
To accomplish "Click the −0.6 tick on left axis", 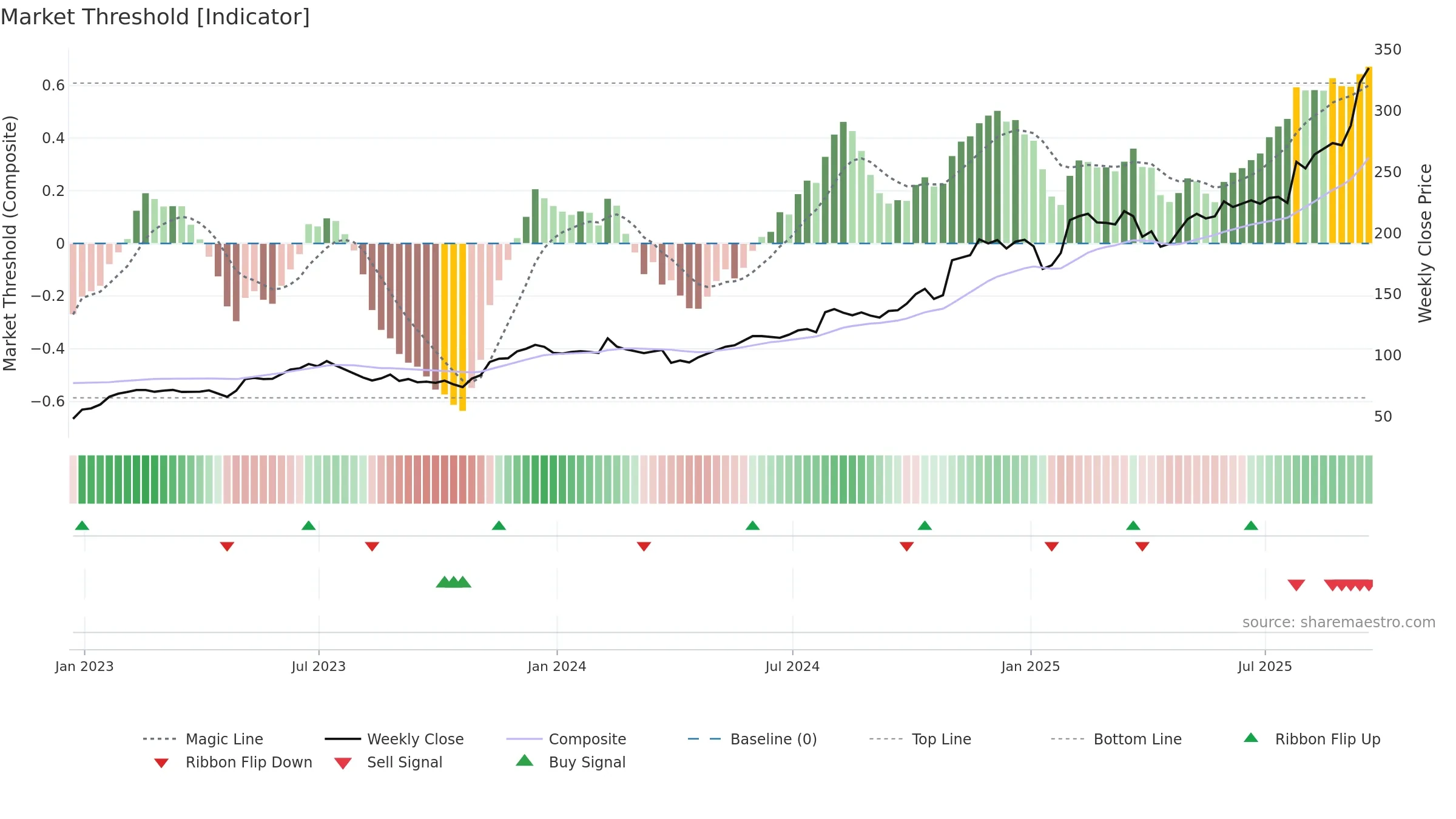I will (48, 402).
